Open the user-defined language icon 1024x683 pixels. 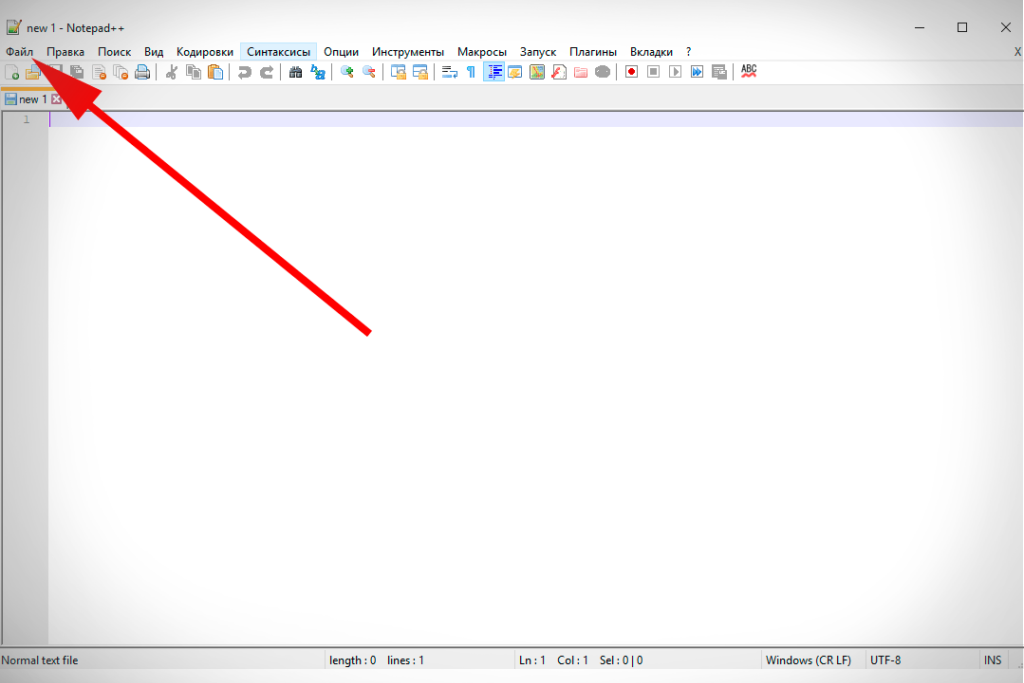pos(515,72)
